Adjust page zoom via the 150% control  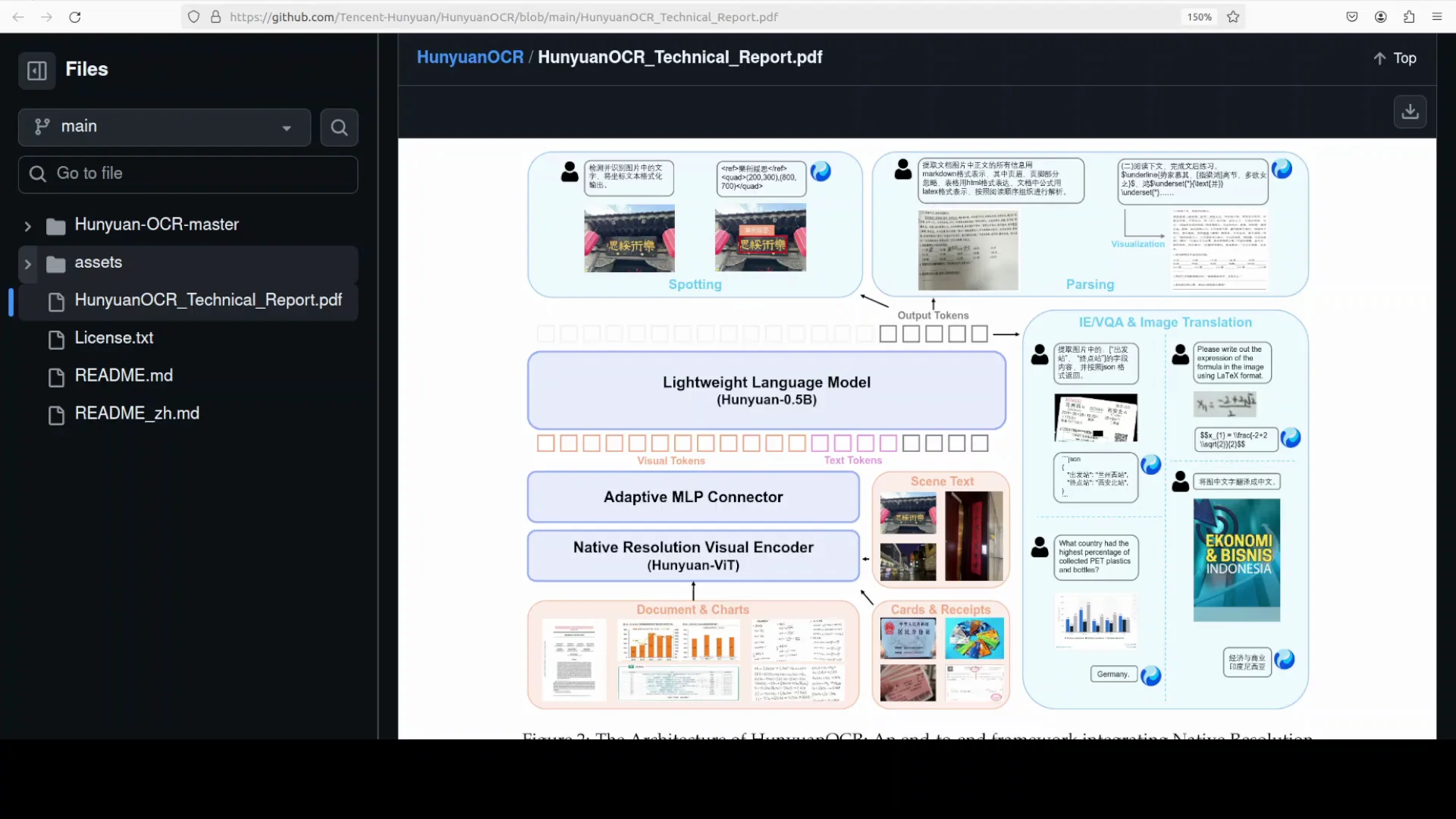(1199, 17)
